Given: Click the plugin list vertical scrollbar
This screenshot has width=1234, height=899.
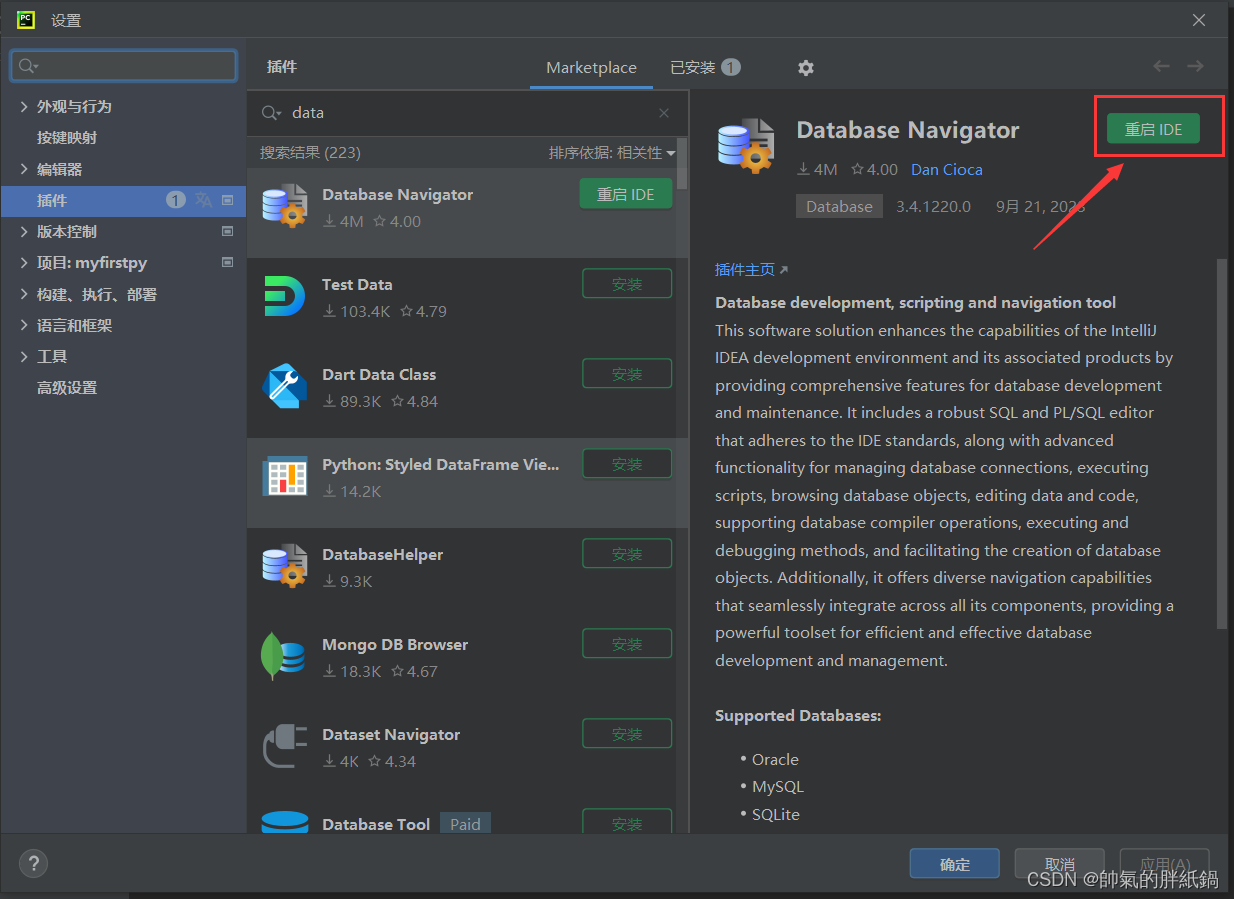Looking at the screenshot, I should point(682,164).
